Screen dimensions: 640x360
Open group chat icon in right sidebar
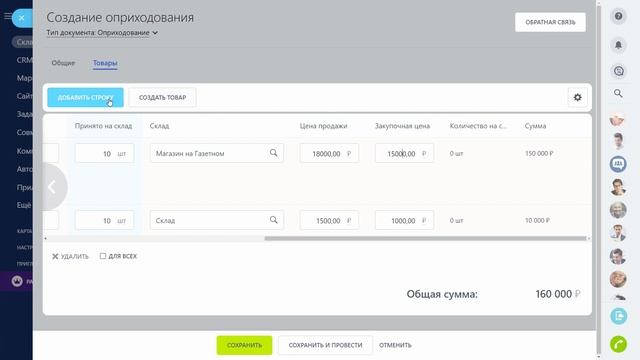(618, 164)
